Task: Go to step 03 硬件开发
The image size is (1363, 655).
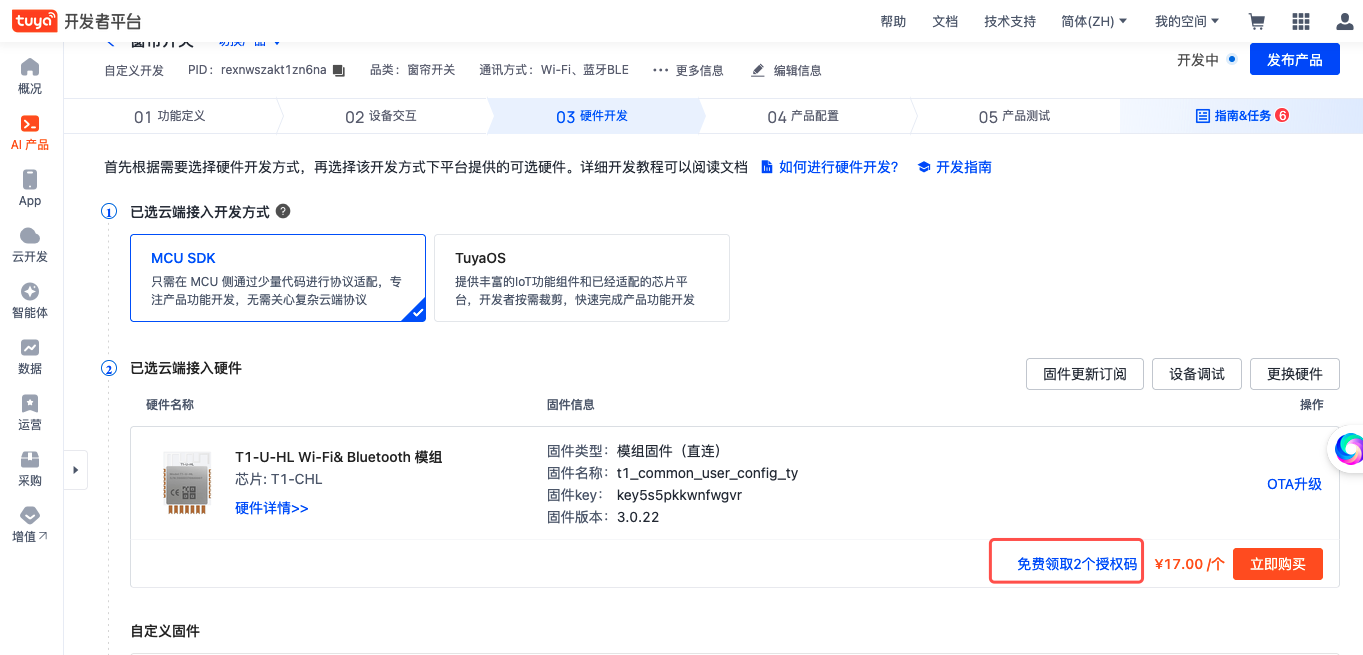Action: [x=592, y=116]
